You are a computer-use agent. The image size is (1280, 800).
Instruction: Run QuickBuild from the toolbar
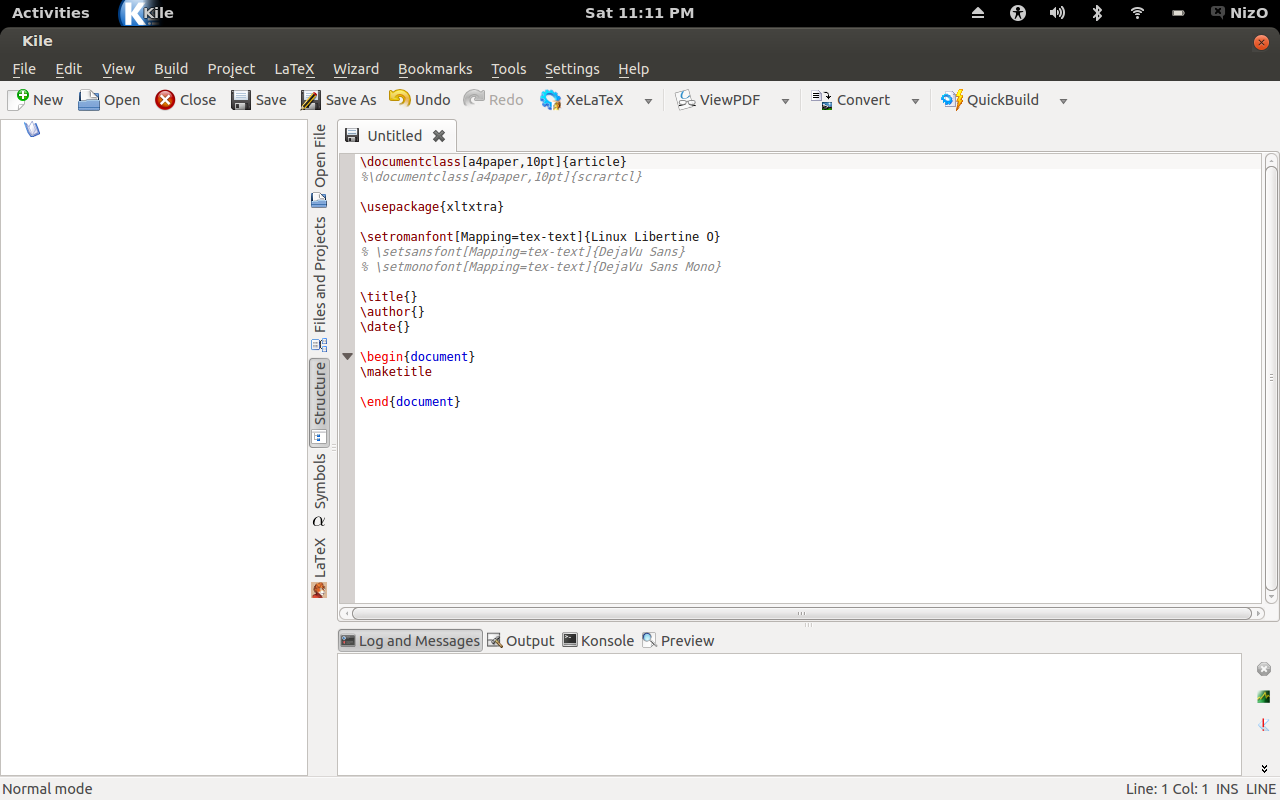pos(989,100)
